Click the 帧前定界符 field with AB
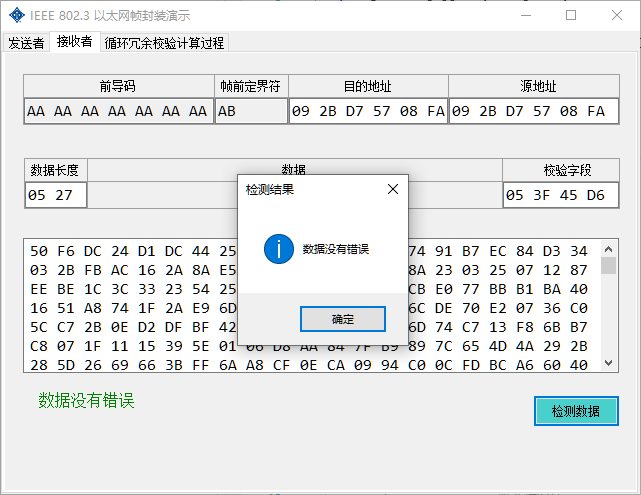The height and width of the screenshot is (495, 641). [251, 111]
